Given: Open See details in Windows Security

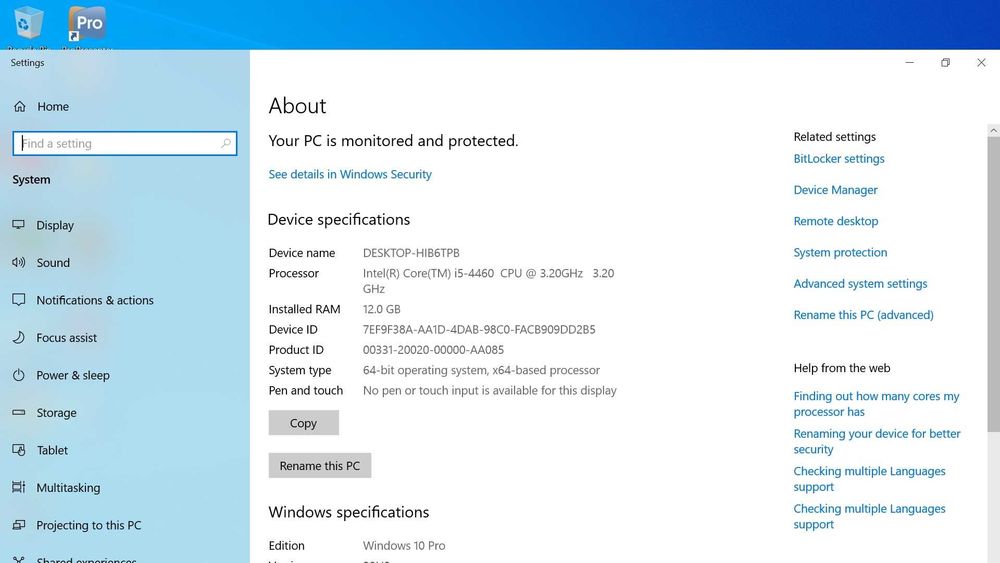Looking at the screenshot, I should click(x=350, y=174).
